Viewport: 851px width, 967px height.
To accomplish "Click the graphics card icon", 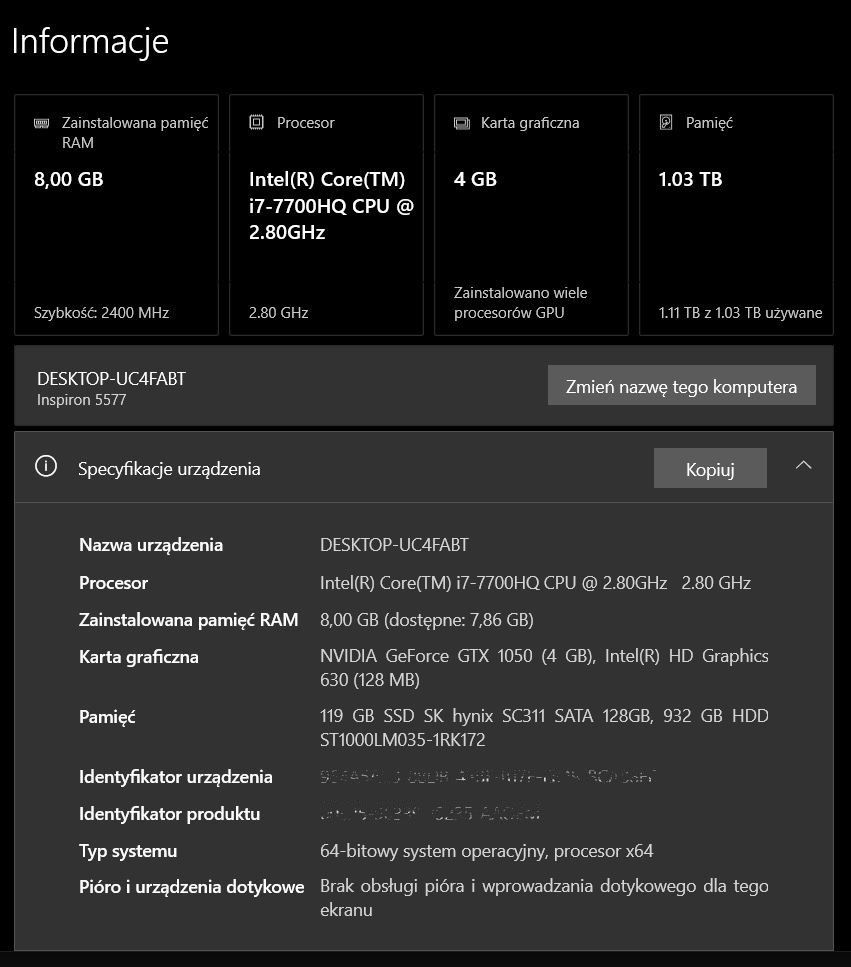I will [462, 123].
